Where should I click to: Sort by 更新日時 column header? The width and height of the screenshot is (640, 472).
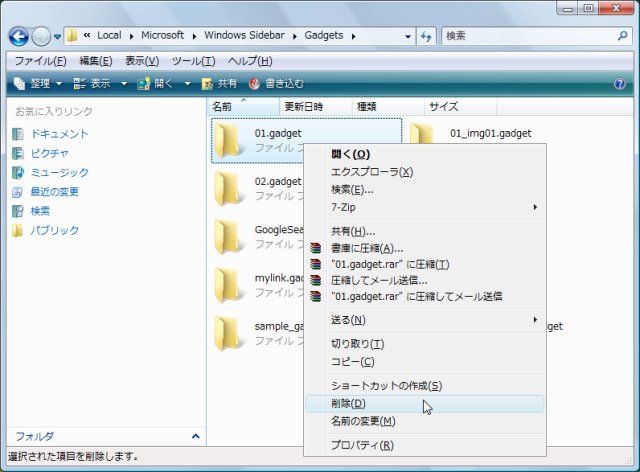tap(316, 107)
